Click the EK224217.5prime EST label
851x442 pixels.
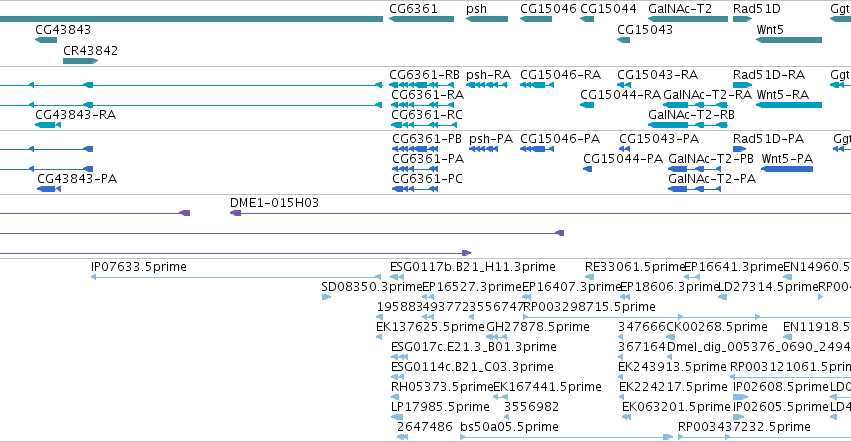[673, 387]
